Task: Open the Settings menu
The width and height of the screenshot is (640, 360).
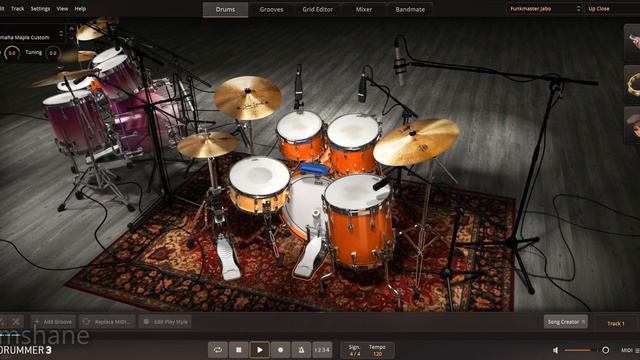Action: (40, 9)
